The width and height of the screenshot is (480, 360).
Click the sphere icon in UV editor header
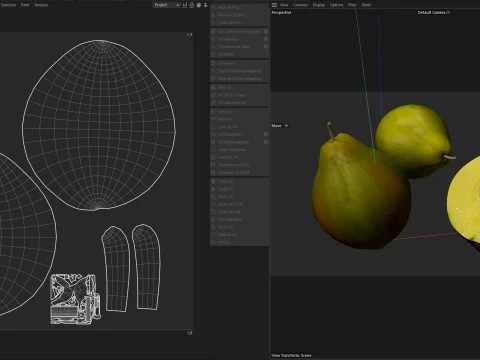pyautogui.click(x=199, y=5)
